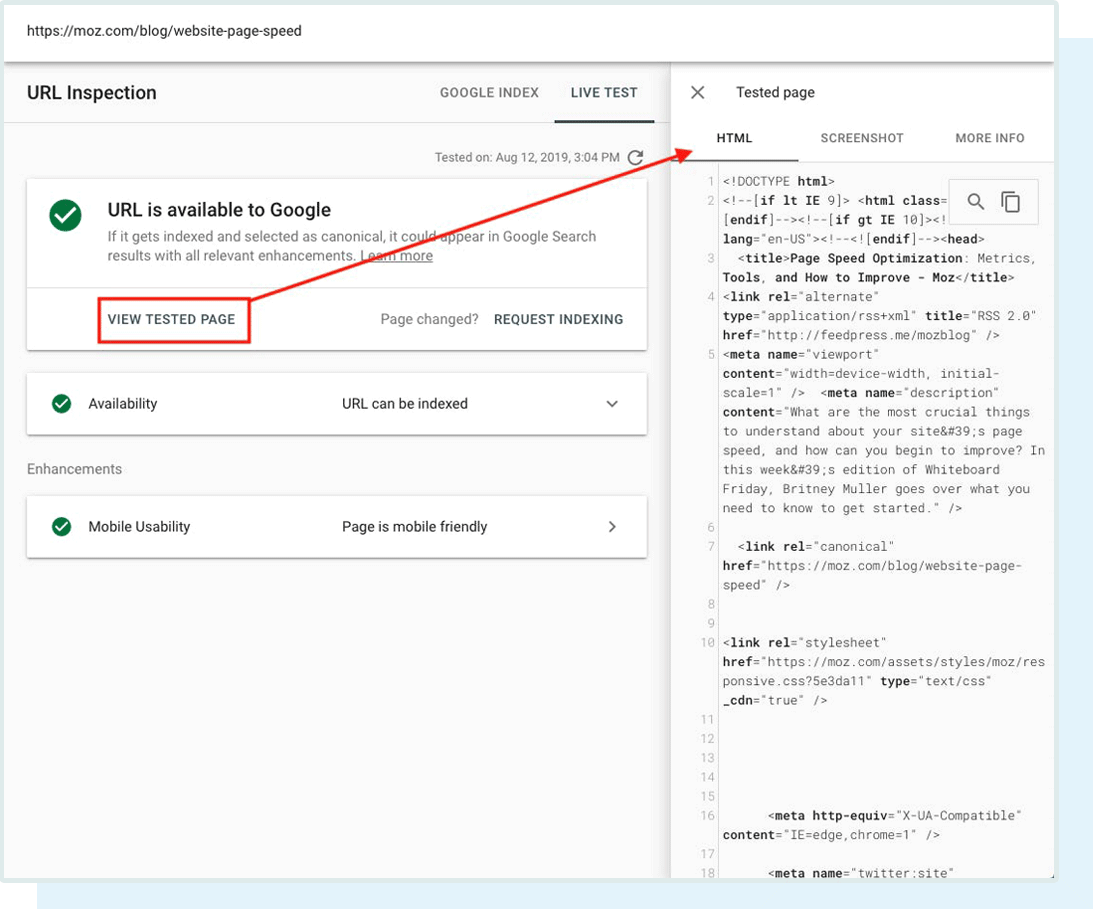Click green check beside URL is available
The width and height of the screenshot is (1093, 909).
click(66, 215)
